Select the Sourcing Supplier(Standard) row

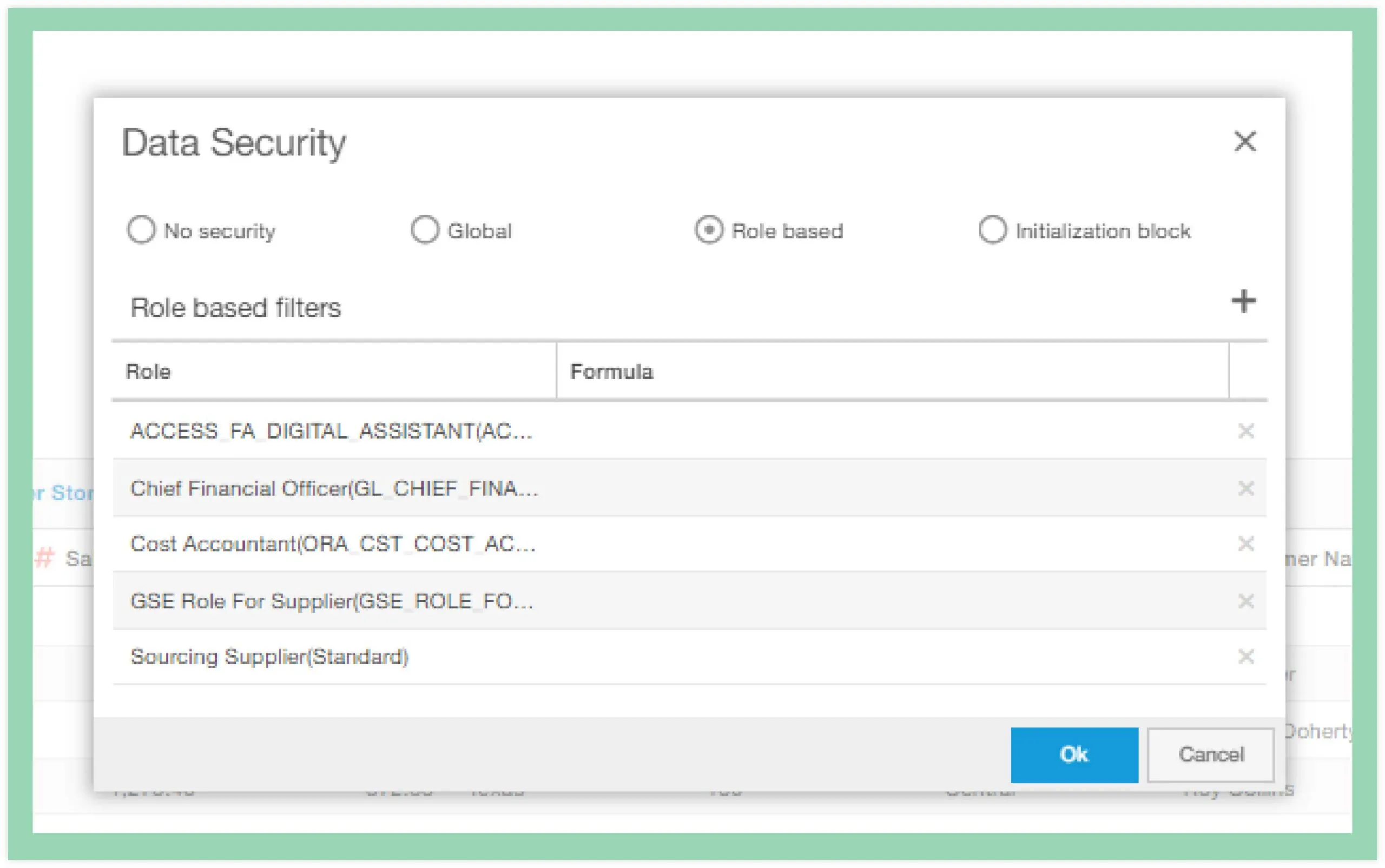coord(270,656)
